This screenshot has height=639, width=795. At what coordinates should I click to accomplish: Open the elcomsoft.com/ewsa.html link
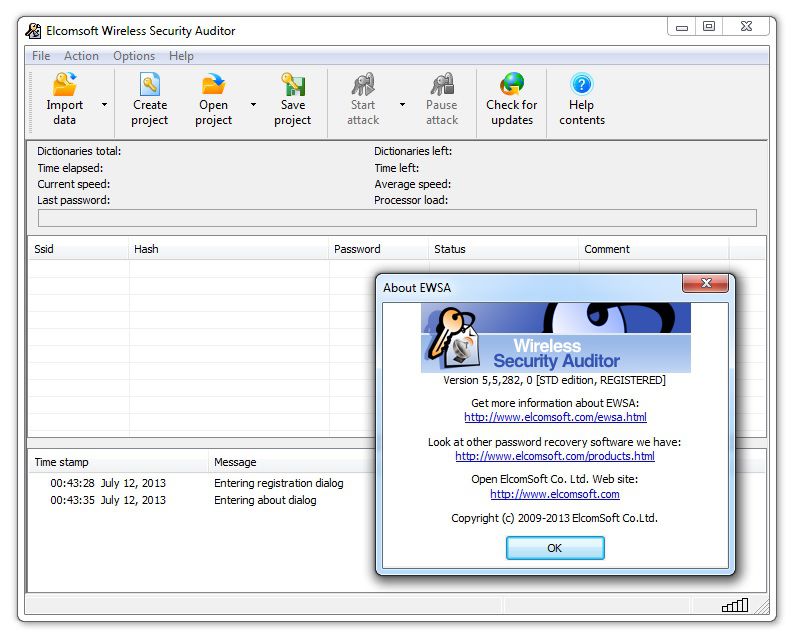point(555,417)
